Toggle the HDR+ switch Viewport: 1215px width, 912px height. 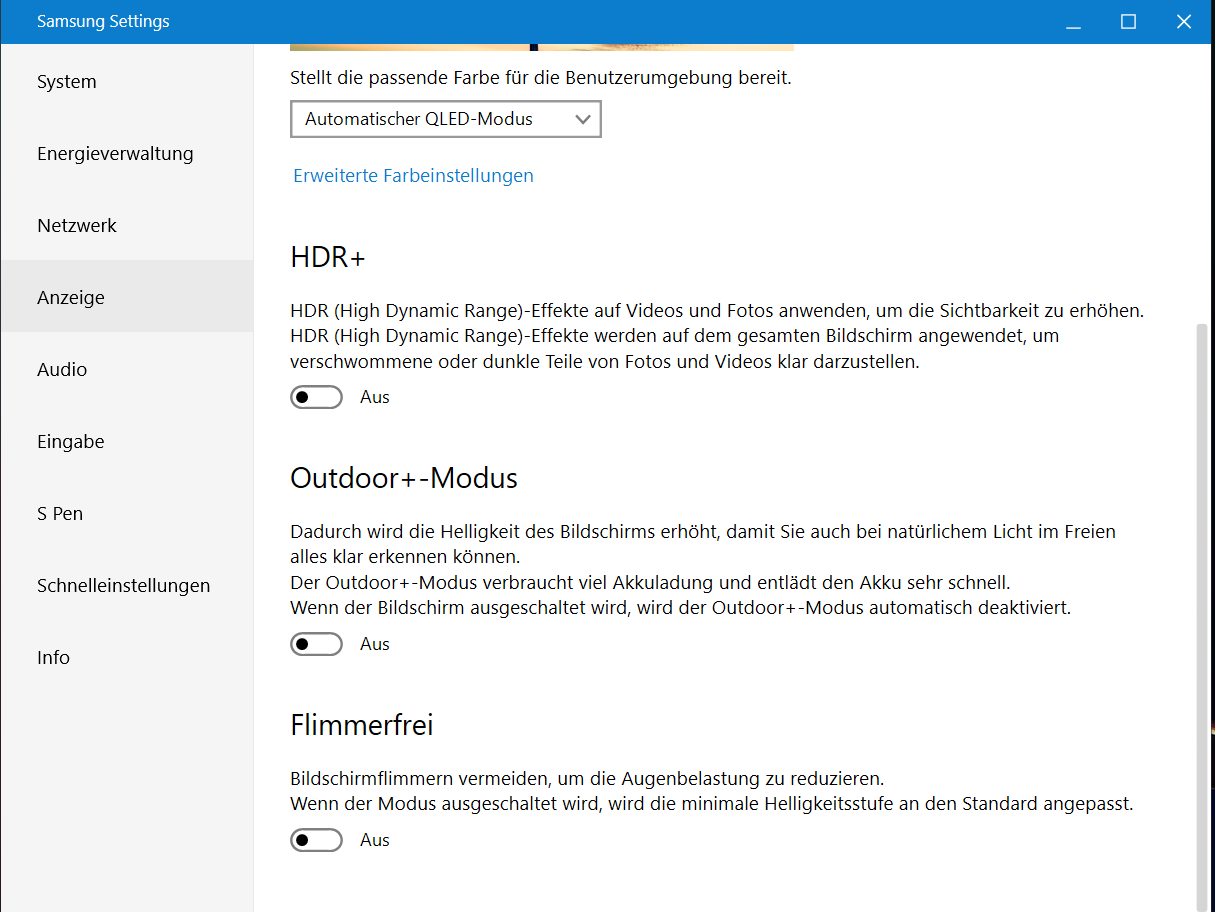coord(316,397)
